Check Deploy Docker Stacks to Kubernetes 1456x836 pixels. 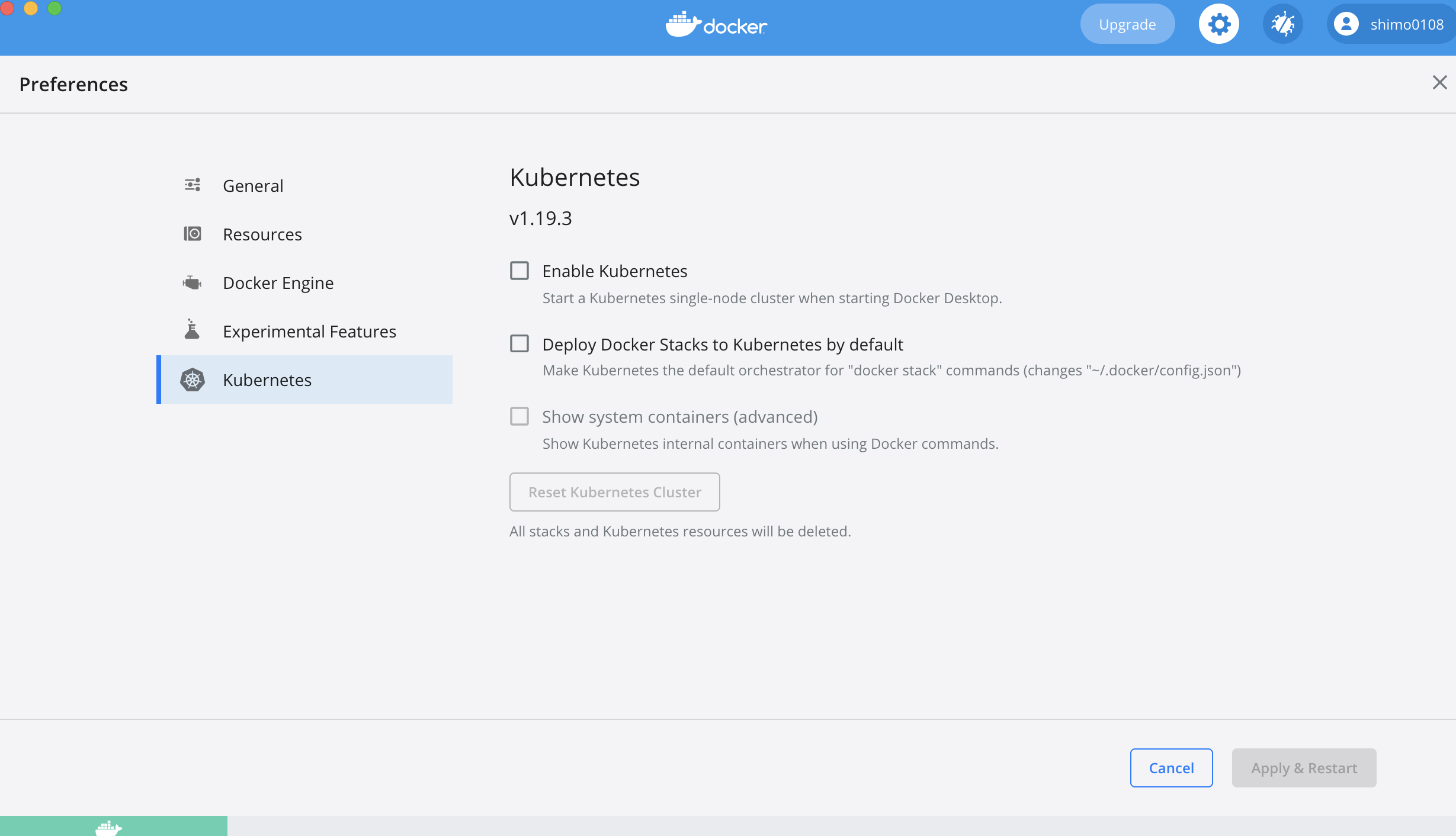click(519, 343)
